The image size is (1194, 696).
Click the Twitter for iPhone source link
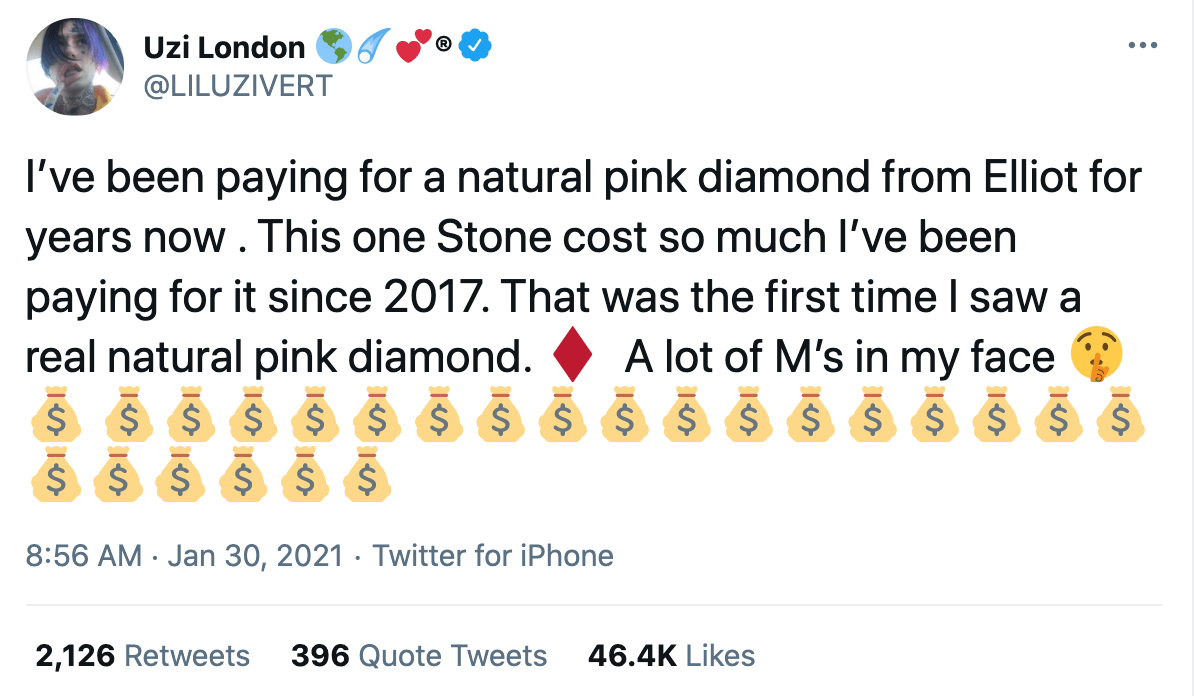493,555
